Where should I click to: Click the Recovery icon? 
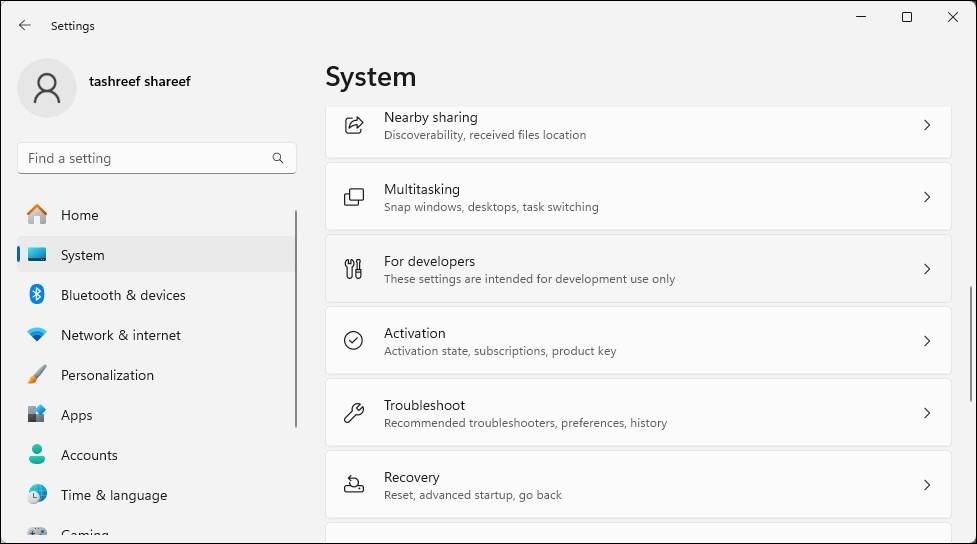point(353,485)
